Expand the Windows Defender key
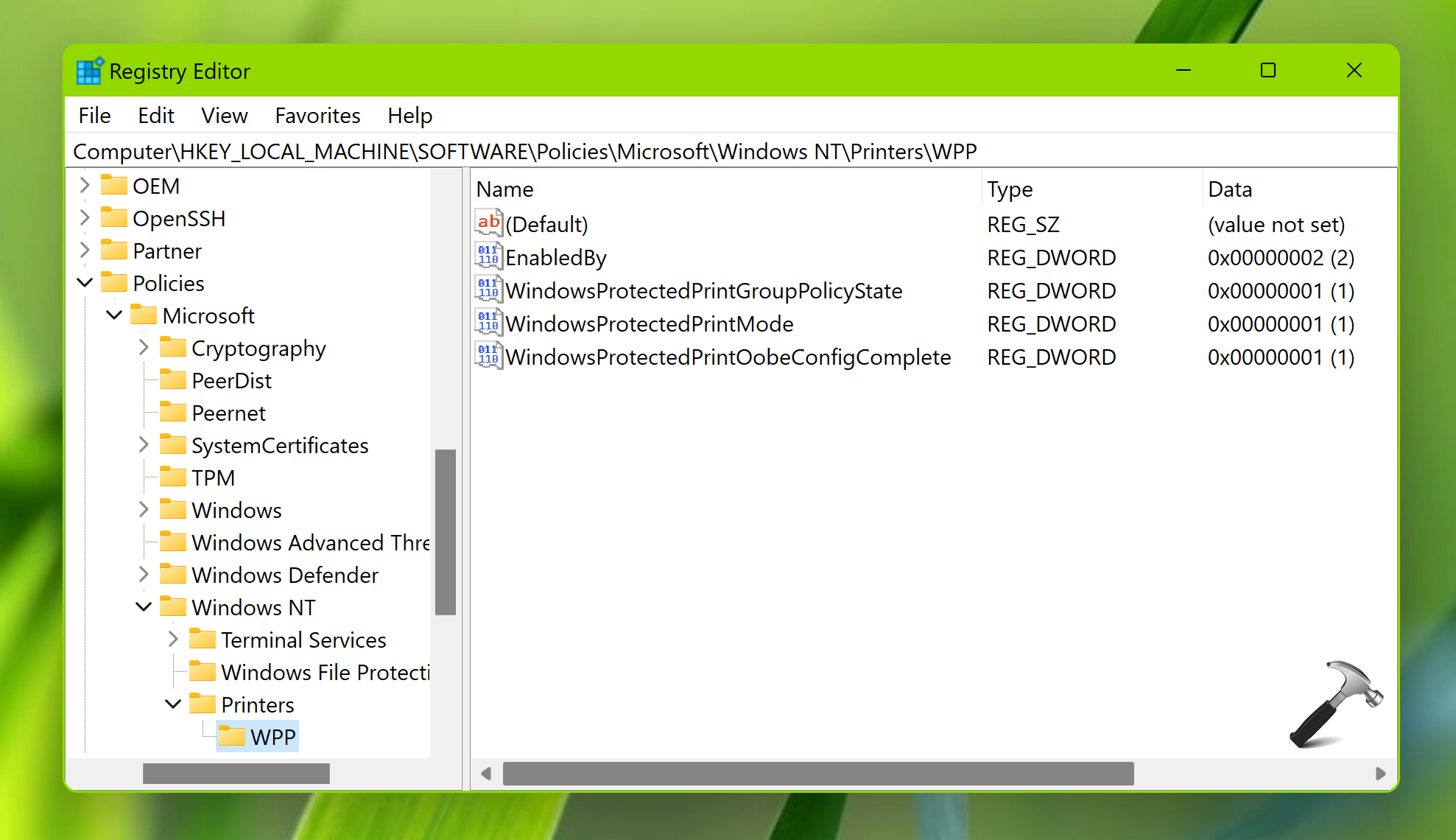Screen dimensions: 1456x840 click(x=144, y=574)
